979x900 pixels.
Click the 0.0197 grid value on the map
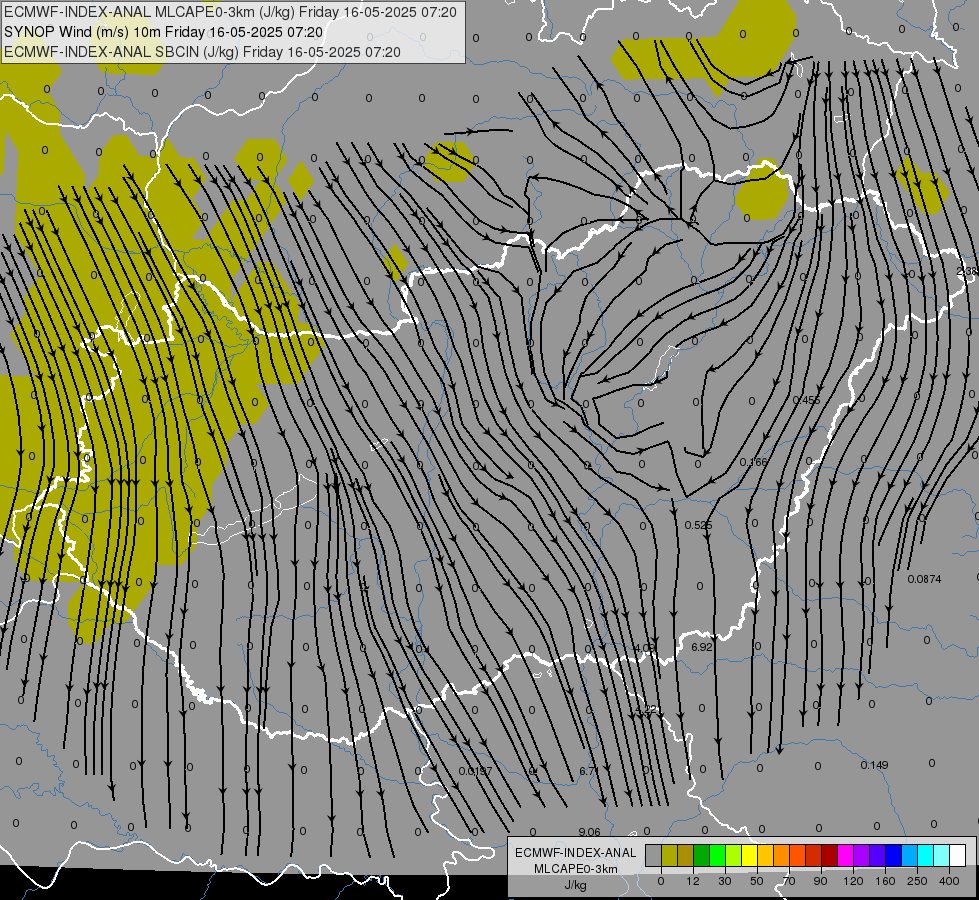coord(475,771)
